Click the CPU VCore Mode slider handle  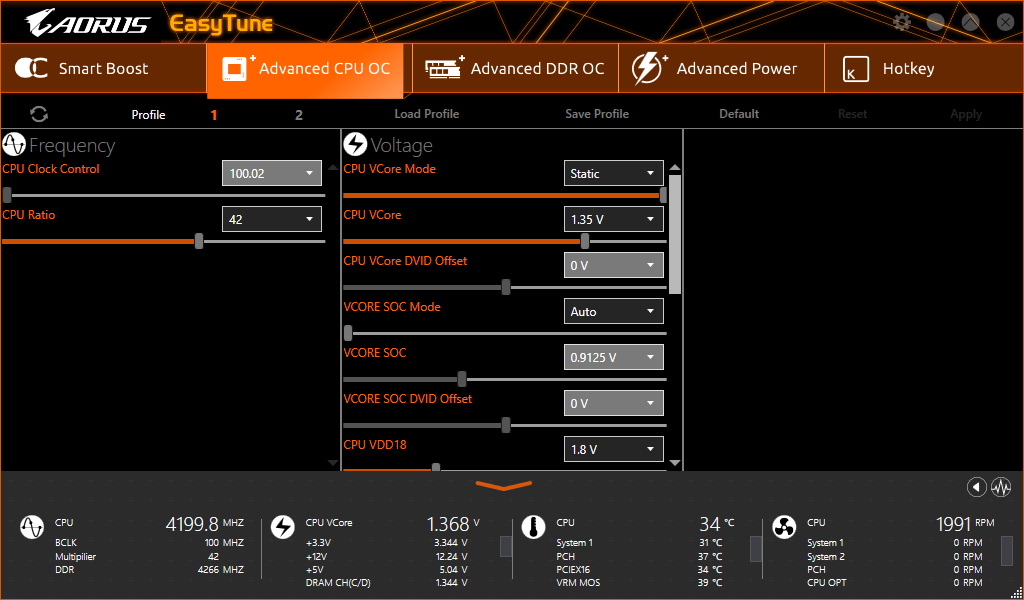(x=664, y=195)
